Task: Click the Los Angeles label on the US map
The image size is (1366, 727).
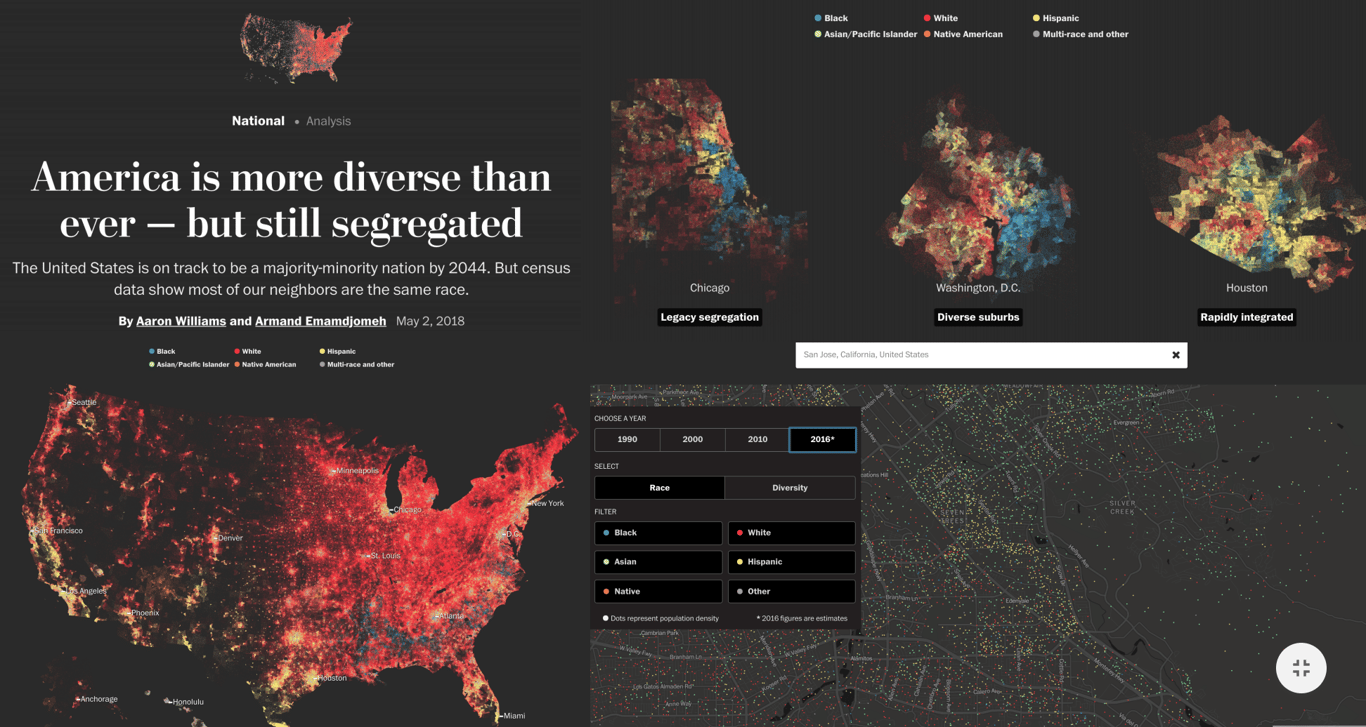Action: tap(85, 591)
